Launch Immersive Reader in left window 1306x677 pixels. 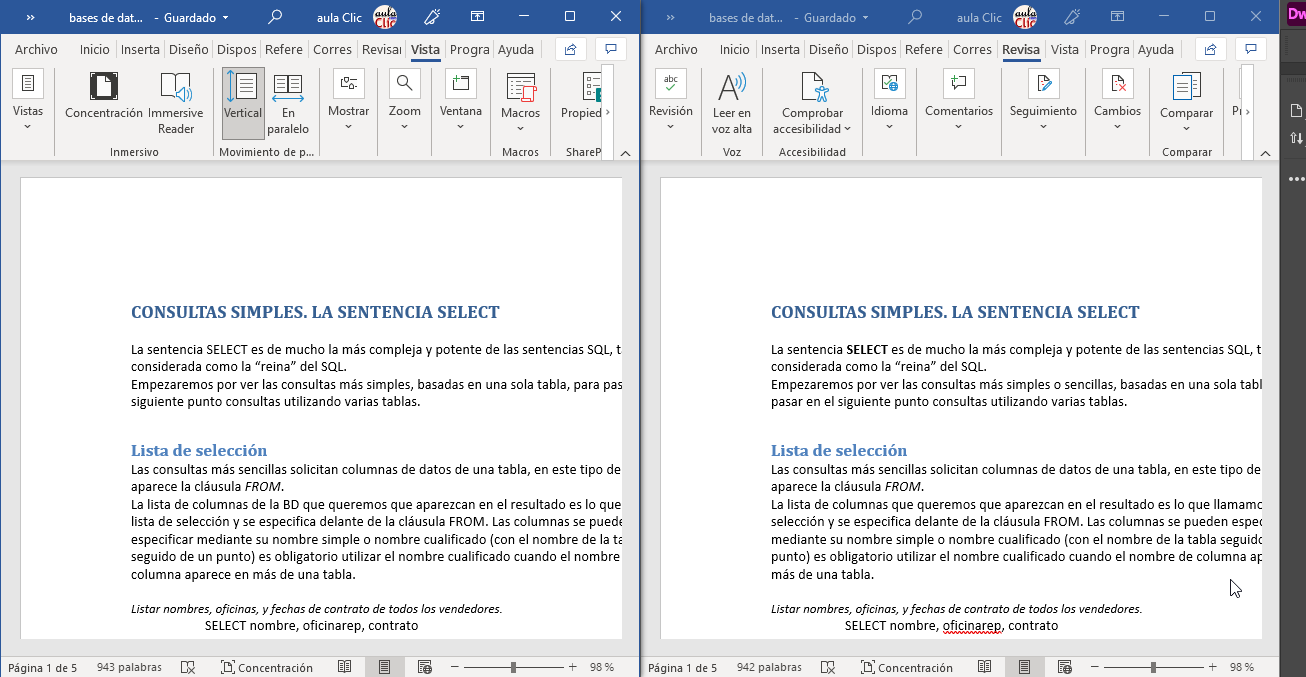(x=176, y=103)
